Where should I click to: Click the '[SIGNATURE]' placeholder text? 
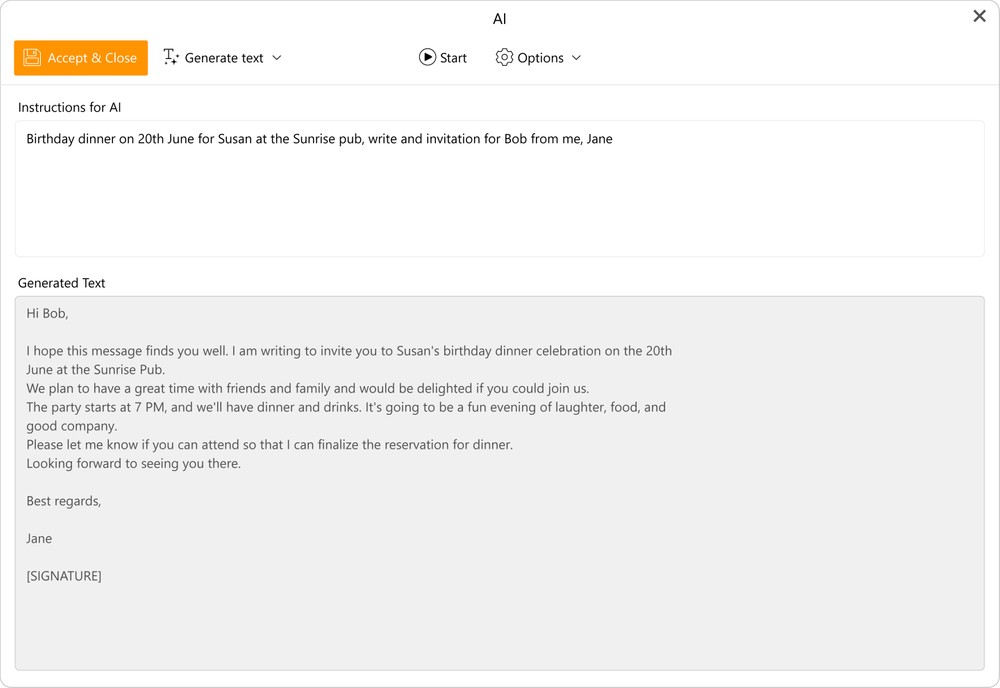pos(64,576)
